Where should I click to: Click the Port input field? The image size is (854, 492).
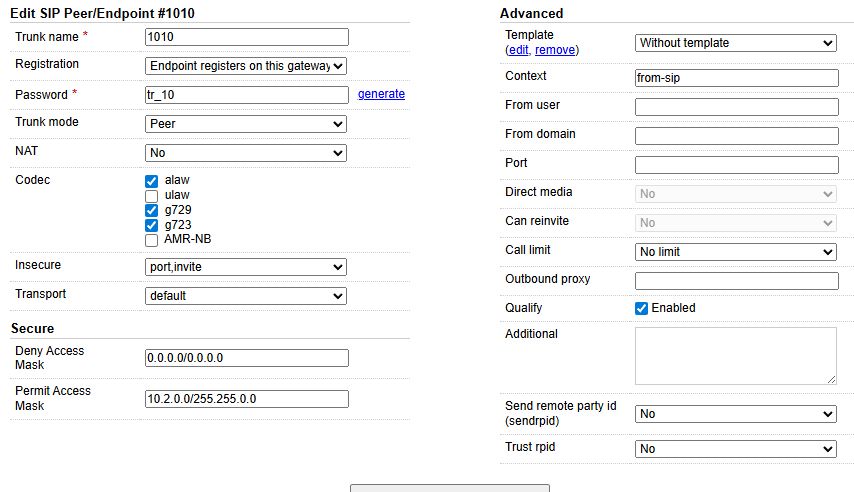coord(737,165)
